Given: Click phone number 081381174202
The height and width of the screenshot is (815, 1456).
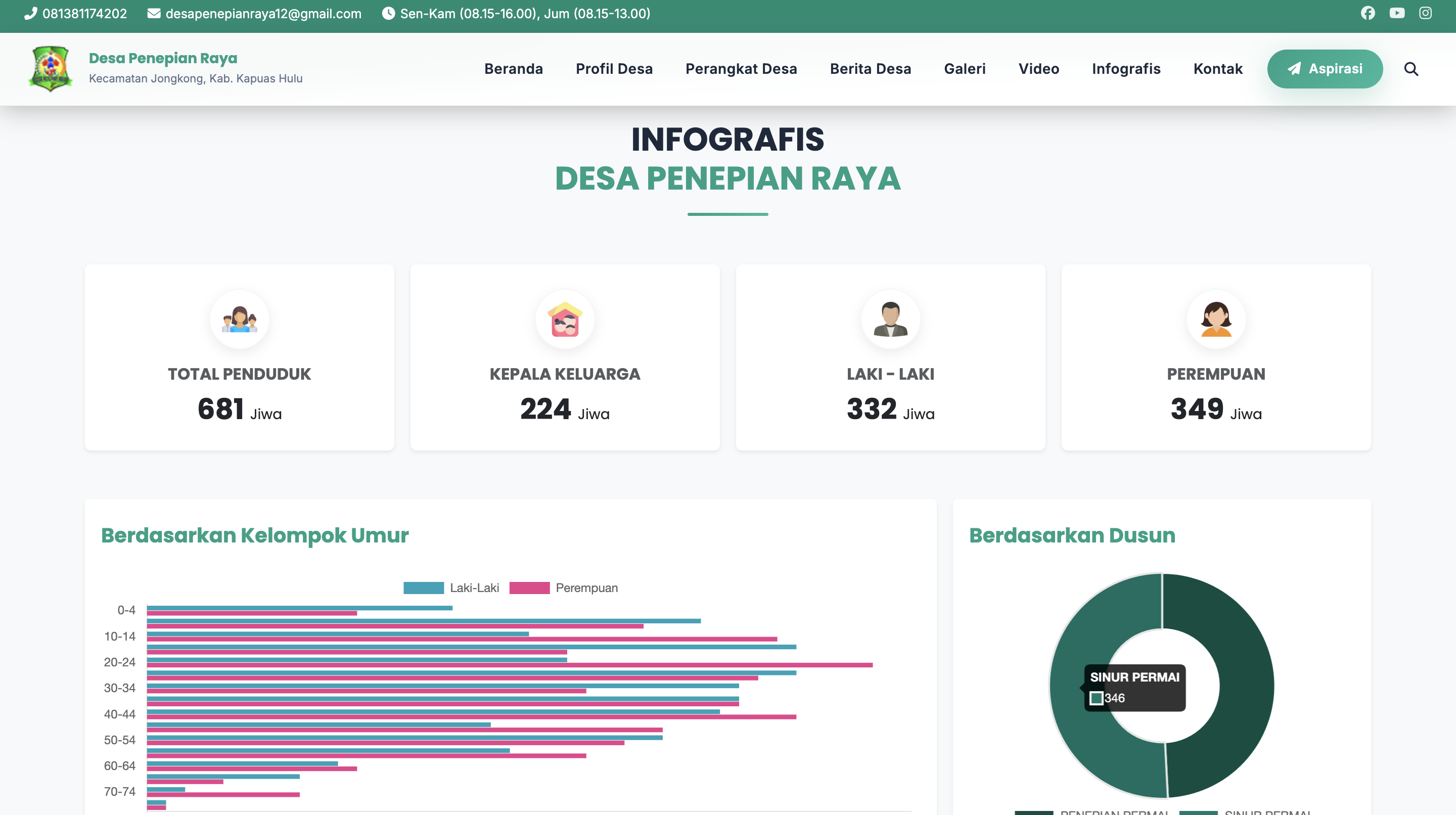Looking at the screenshot, I should [x=85, y=13].
